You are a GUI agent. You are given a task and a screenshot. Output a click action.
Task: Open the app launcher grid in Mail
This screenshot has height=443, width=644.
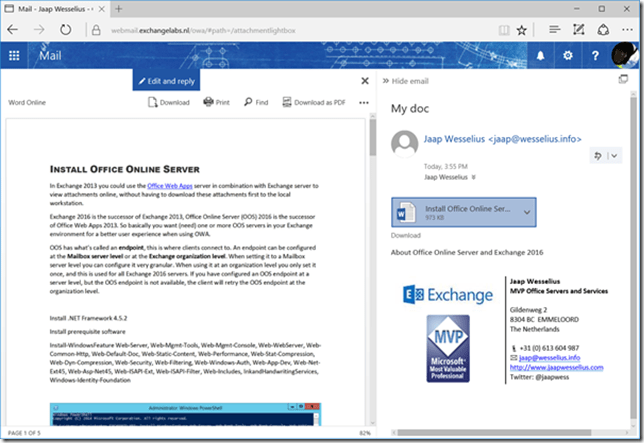15,55
